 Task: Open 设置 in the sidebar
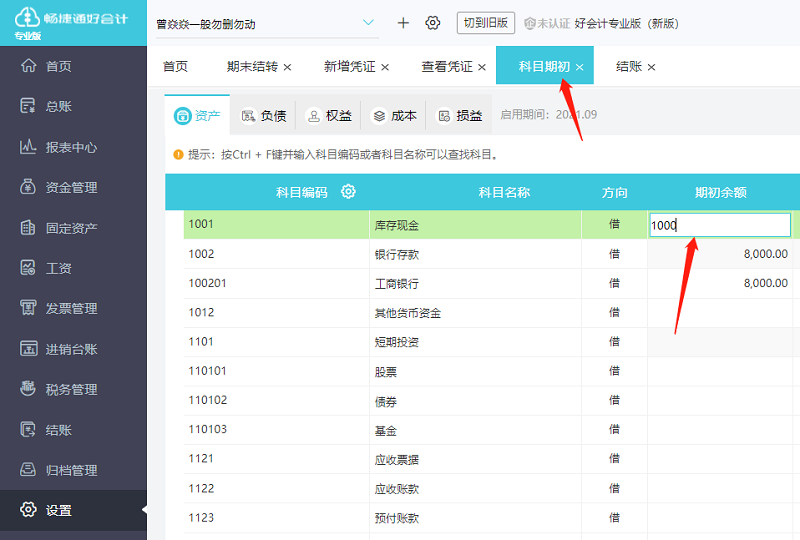(x=73, y=510)
